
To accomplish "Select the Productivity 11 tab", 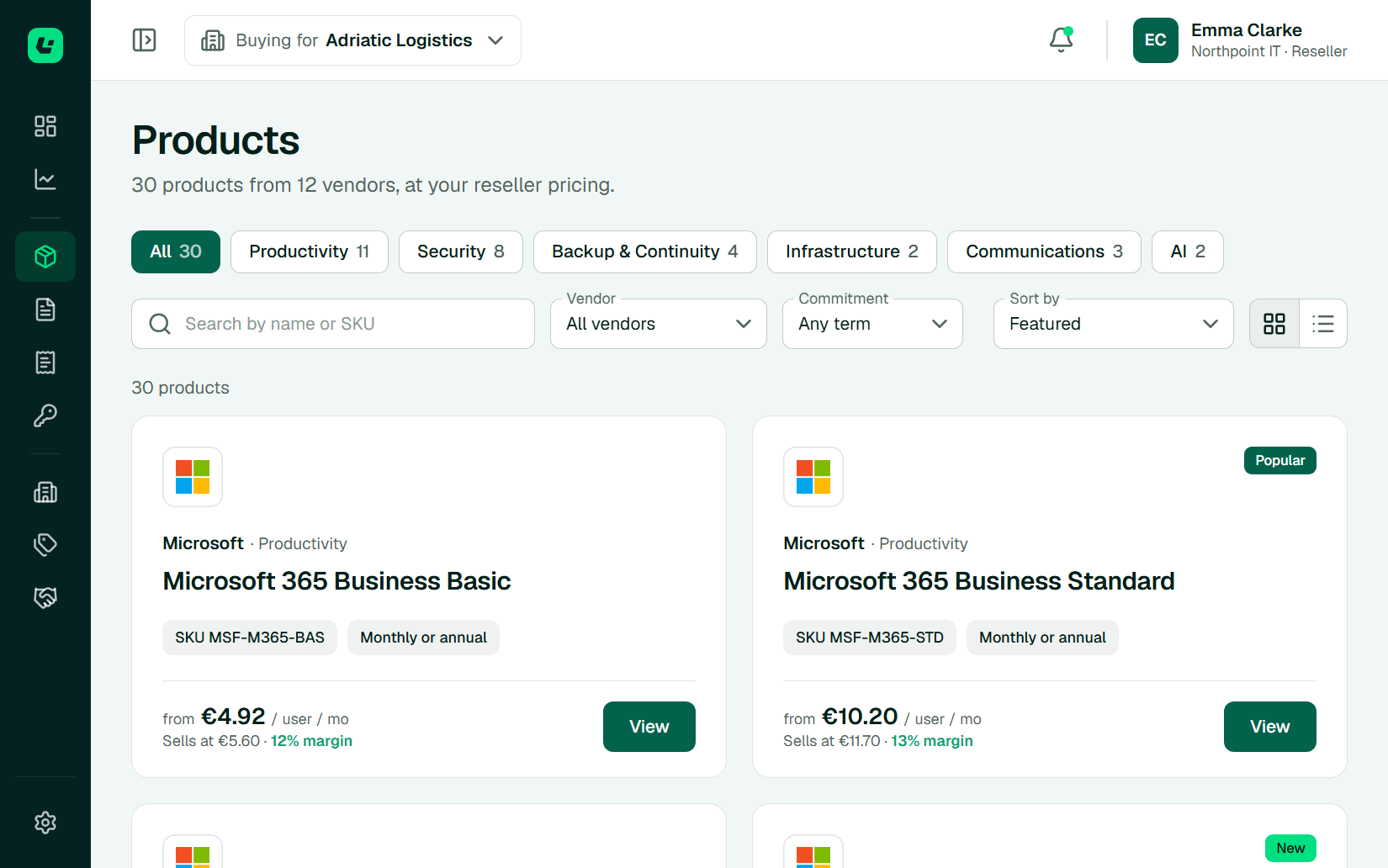I will (310, 251).
